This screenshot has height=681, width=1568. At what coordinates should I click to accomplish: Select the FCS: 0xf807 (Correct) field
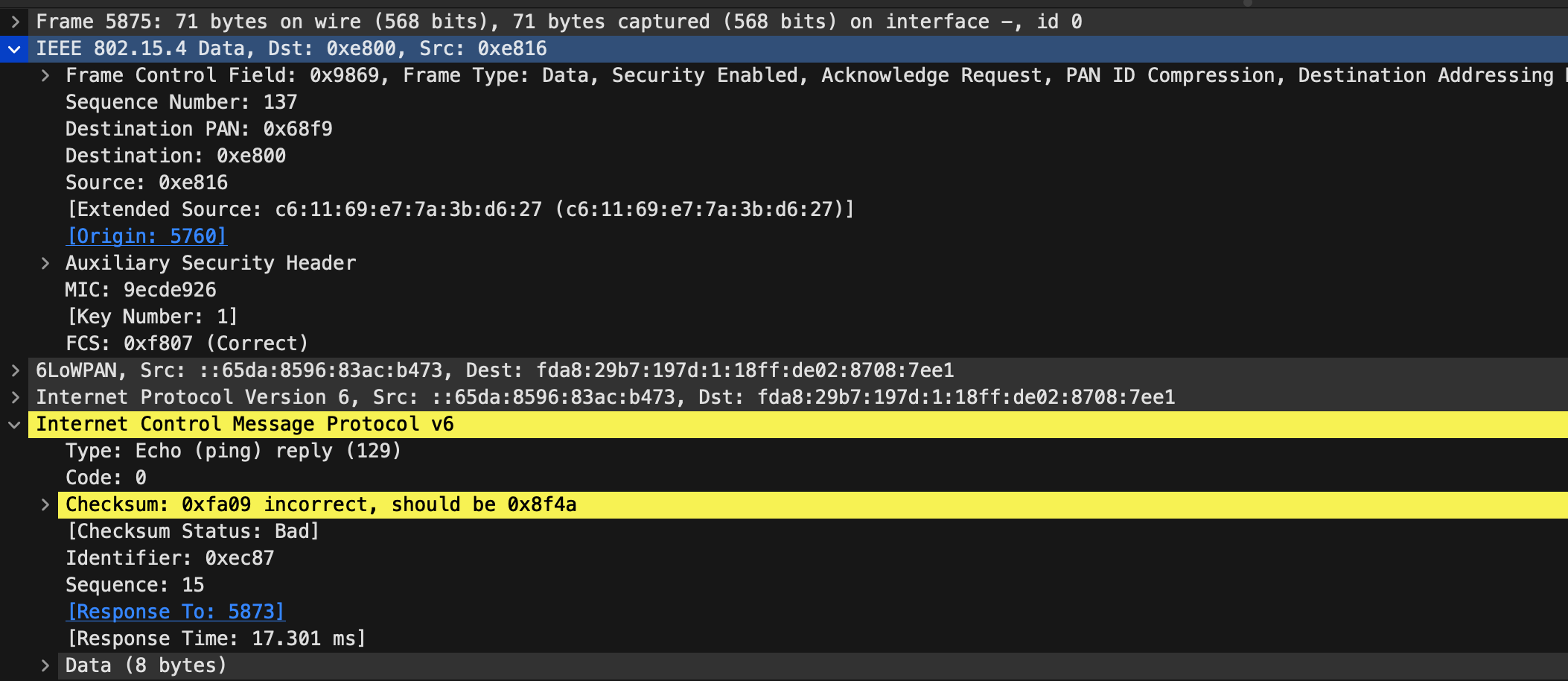pos(186,343)
